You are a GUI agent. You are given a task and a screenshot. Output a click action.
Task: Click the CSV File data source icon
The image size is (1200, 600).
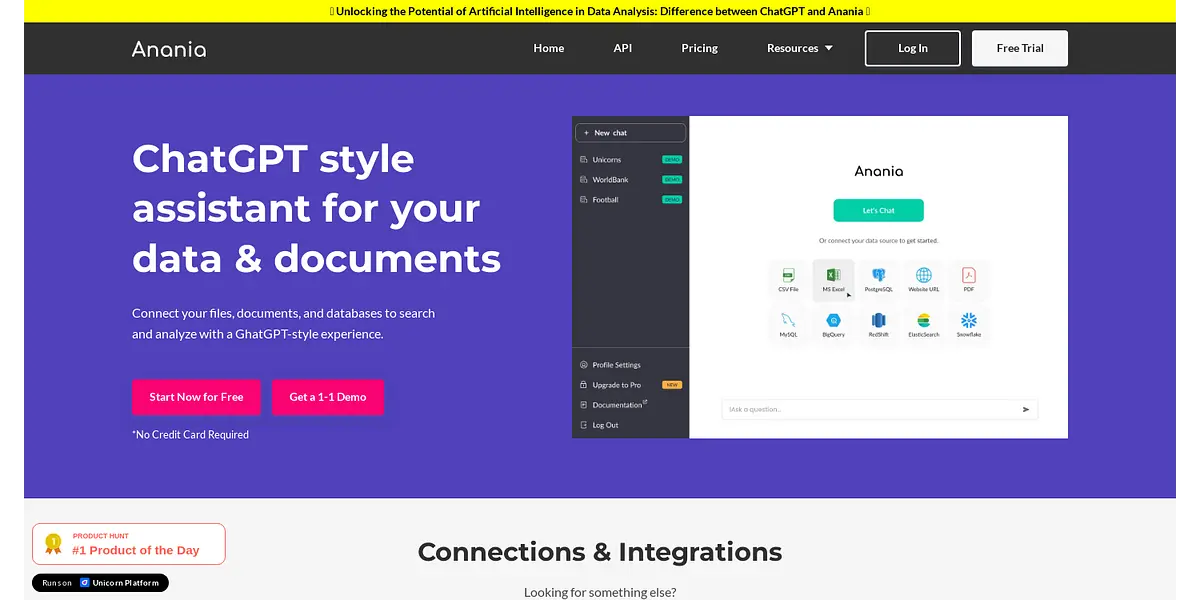788,276
